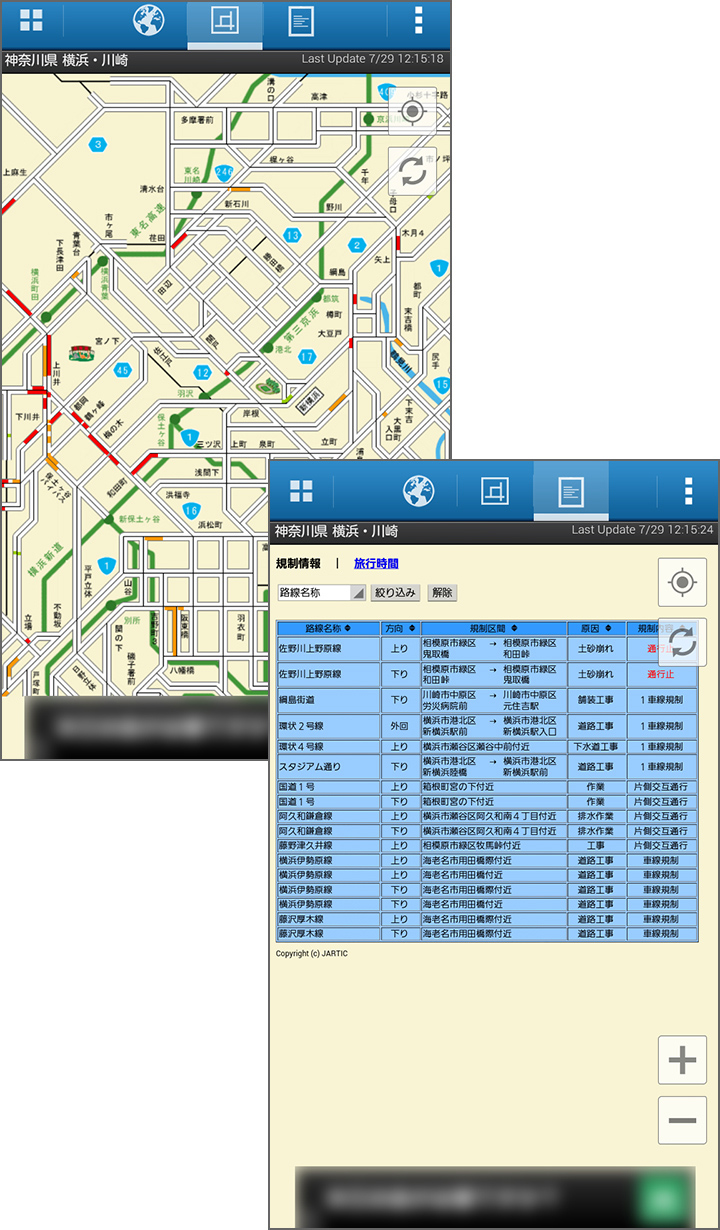The height and width of the screenshot is (1230, 720).
Task: Select the 規制情報 tab
Action: coord(298,564)
